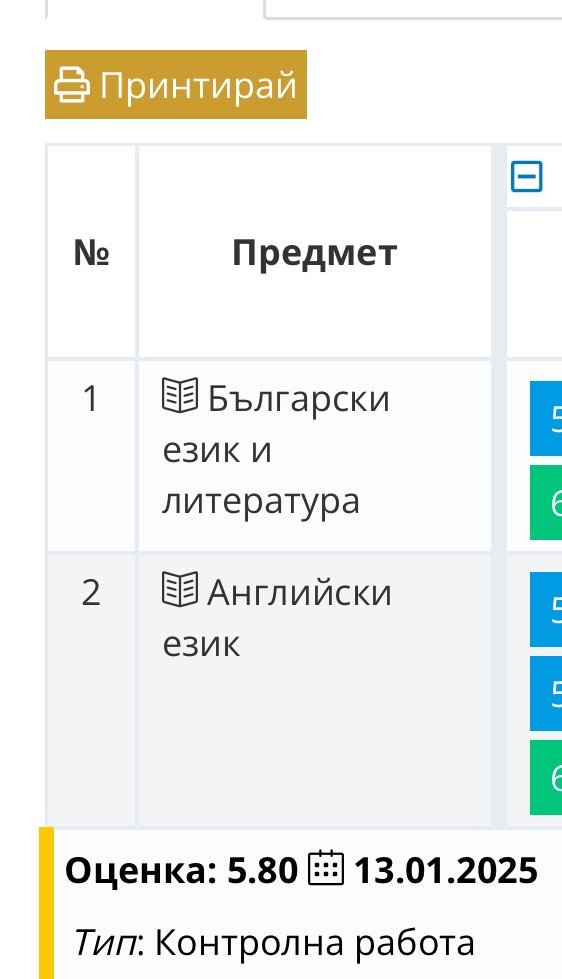Click the Оценка: 5.80 tooltip heading
This screenshot has width=562, height=979.
pos(181,870)
